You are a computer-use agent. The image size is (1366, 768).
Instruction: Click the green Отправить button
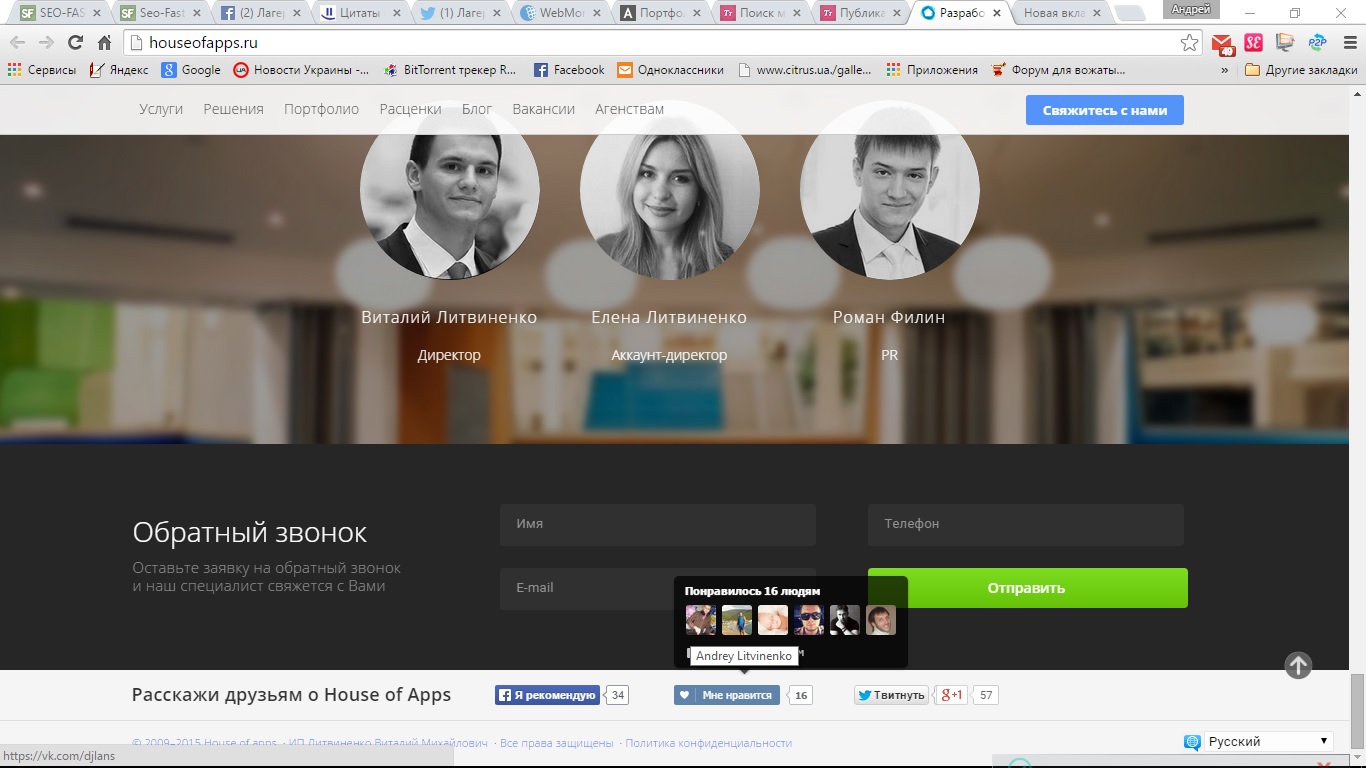(x=1027, y=588)
